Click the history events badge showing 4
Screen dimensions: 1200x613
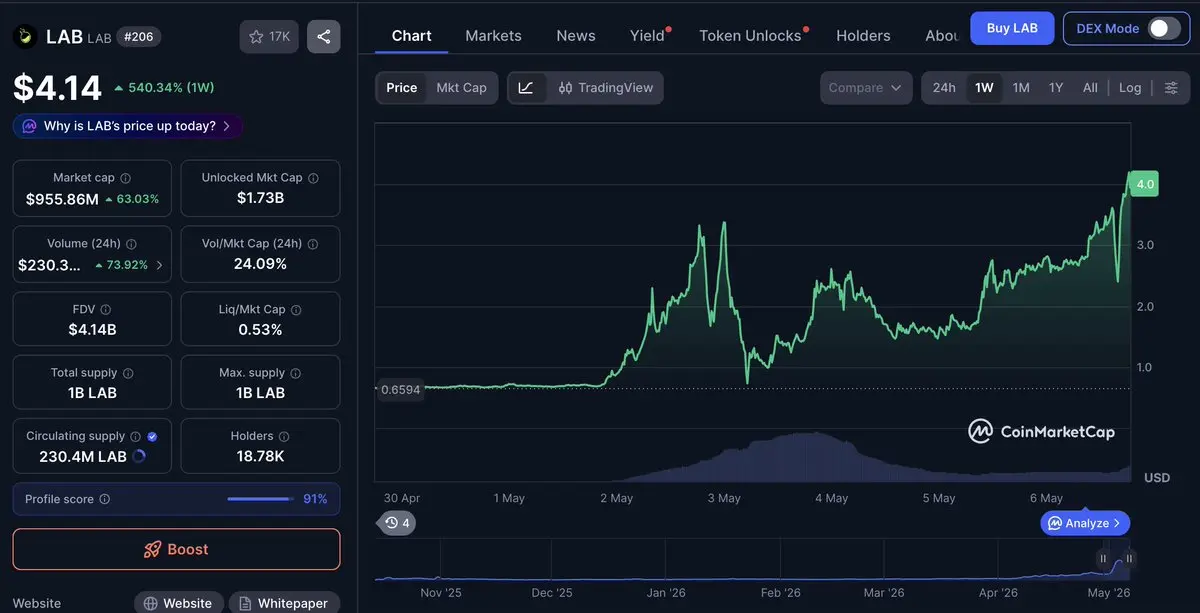pos(397,523)
